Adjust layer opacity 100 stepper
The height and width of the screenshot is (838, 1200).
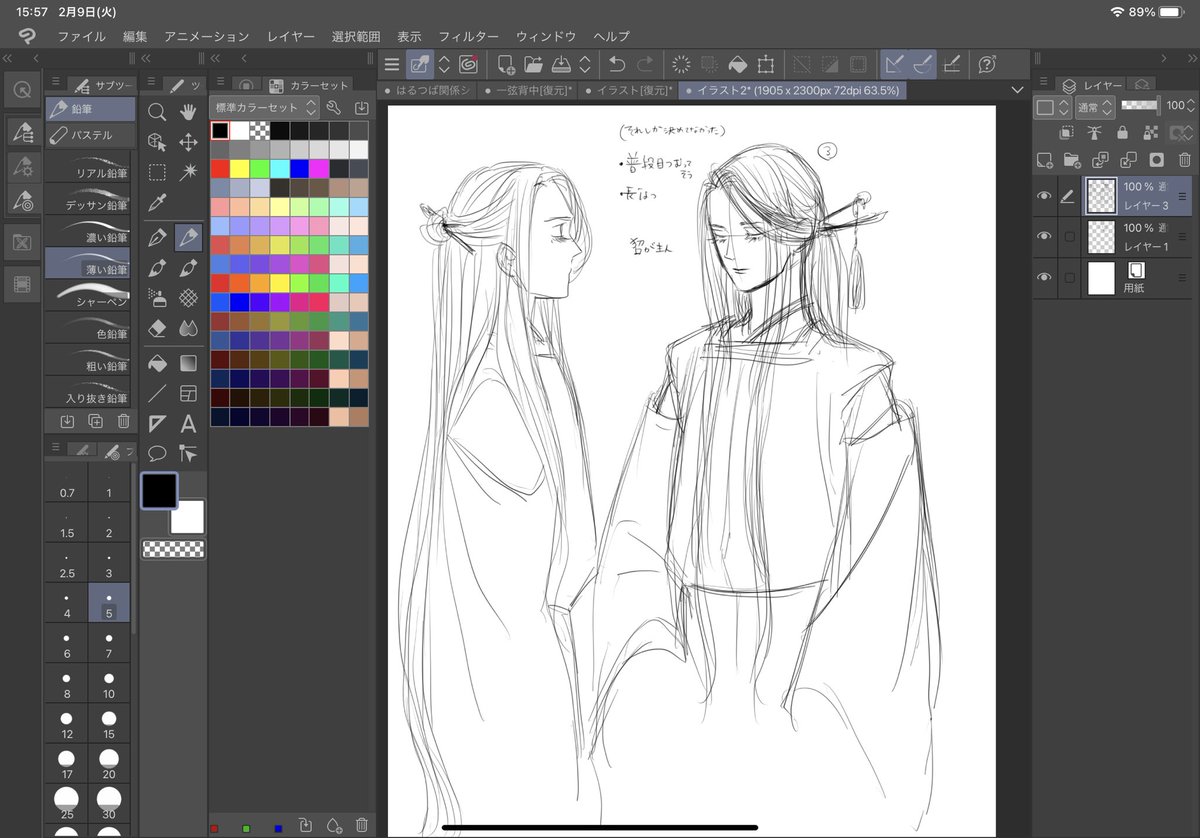(1190, 106)
